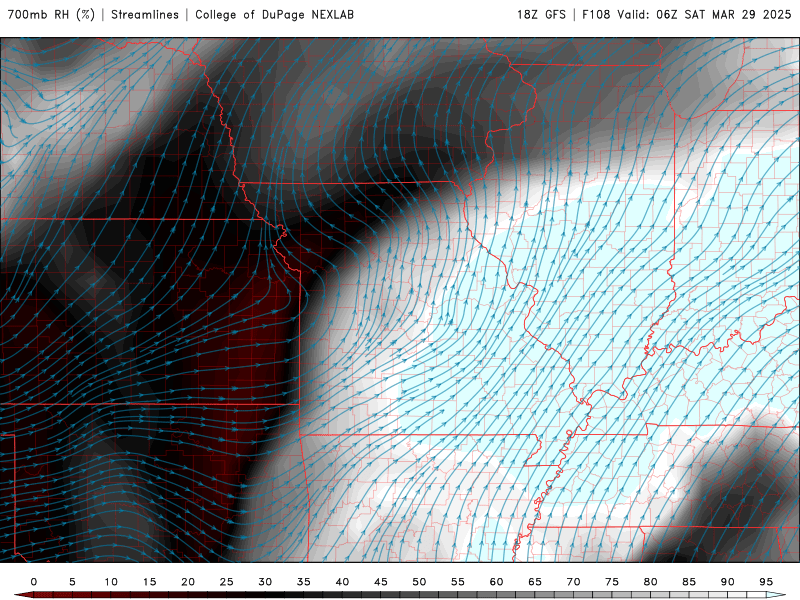Click the colorbar label "35"
Viewport: 800px width, 600px height.
point(304,582)
